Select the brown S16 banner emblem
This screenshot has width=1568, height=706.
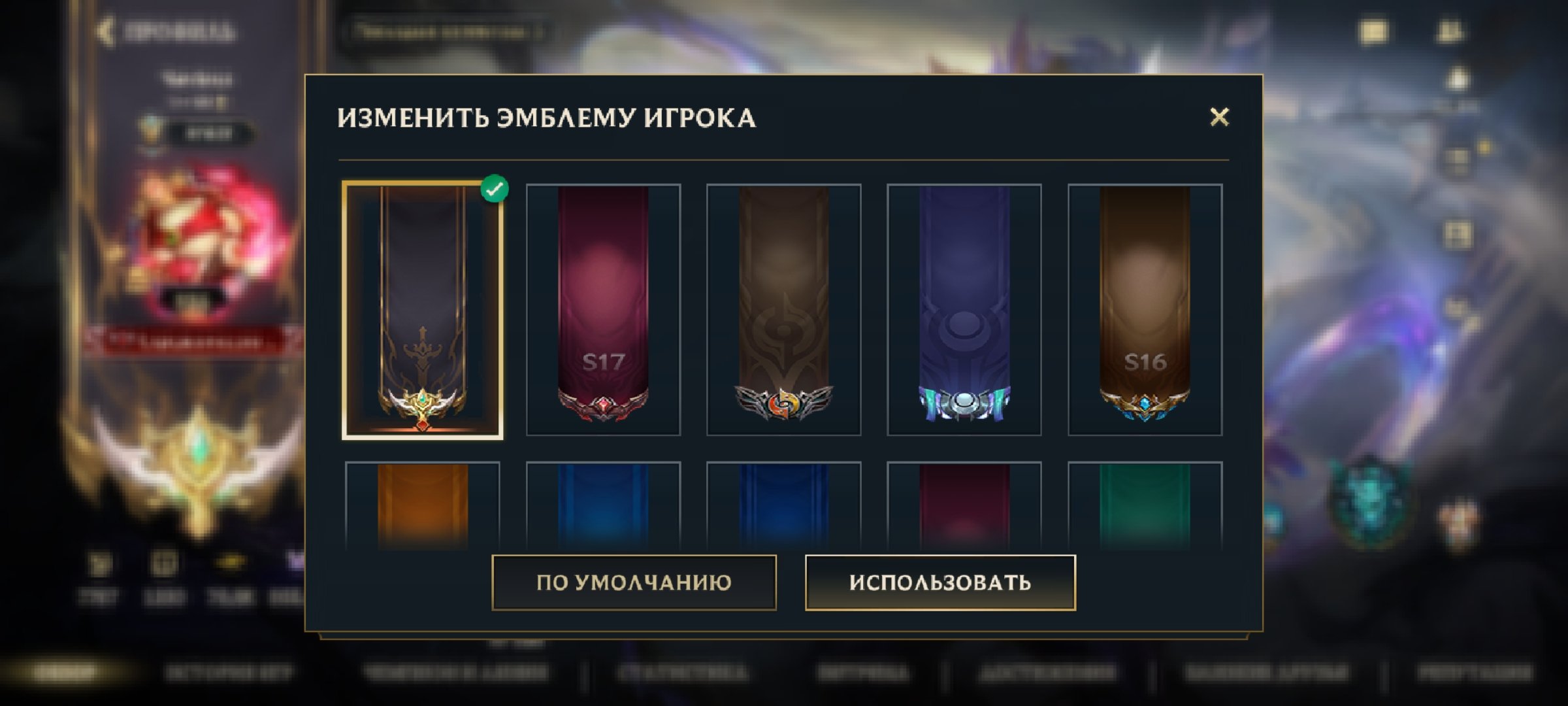[1145, 309]
